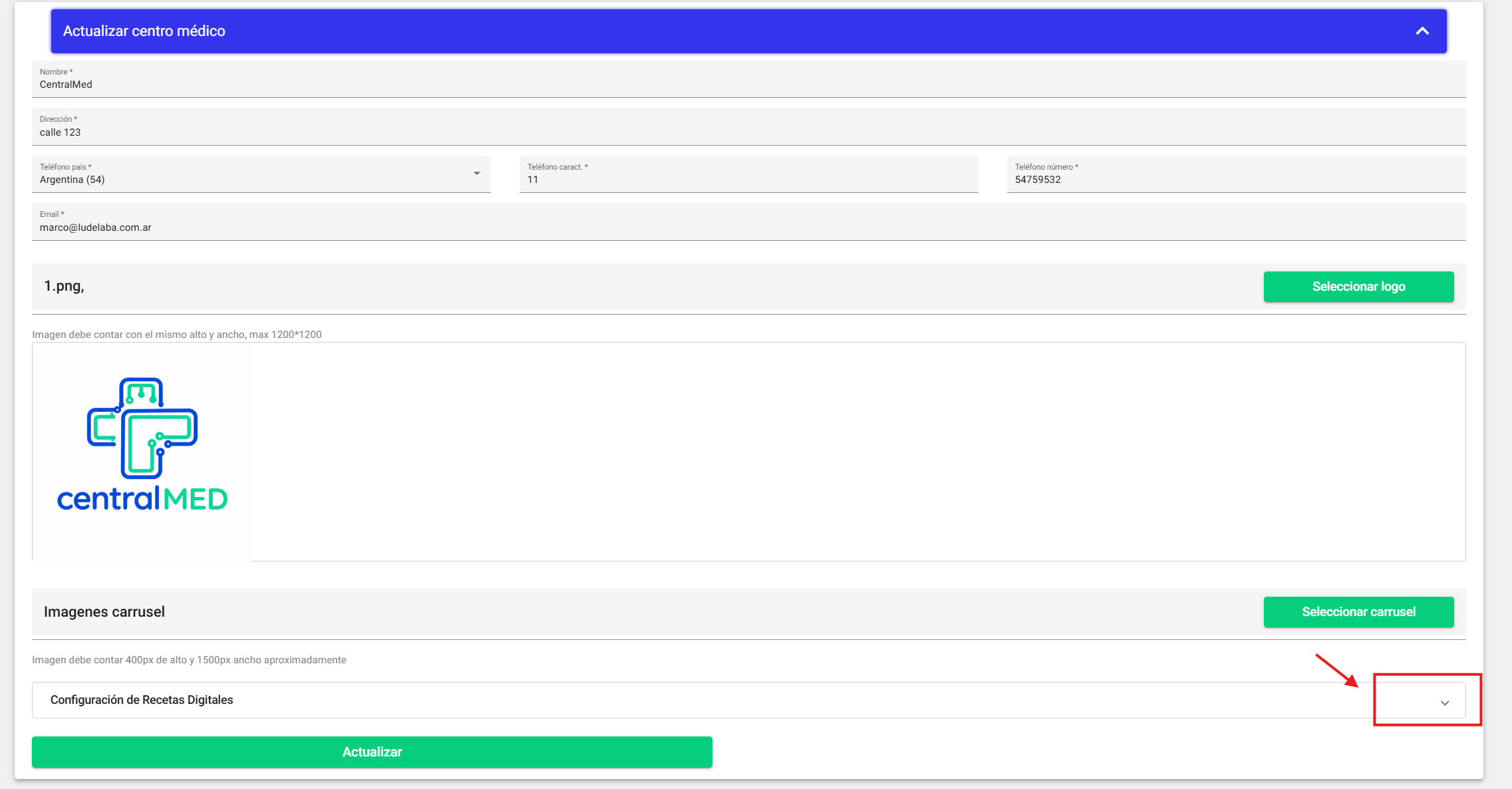Click the Recetas Digitales chevron-down icon
This screenshot has width=1512, height=789.
(1445, 703)
